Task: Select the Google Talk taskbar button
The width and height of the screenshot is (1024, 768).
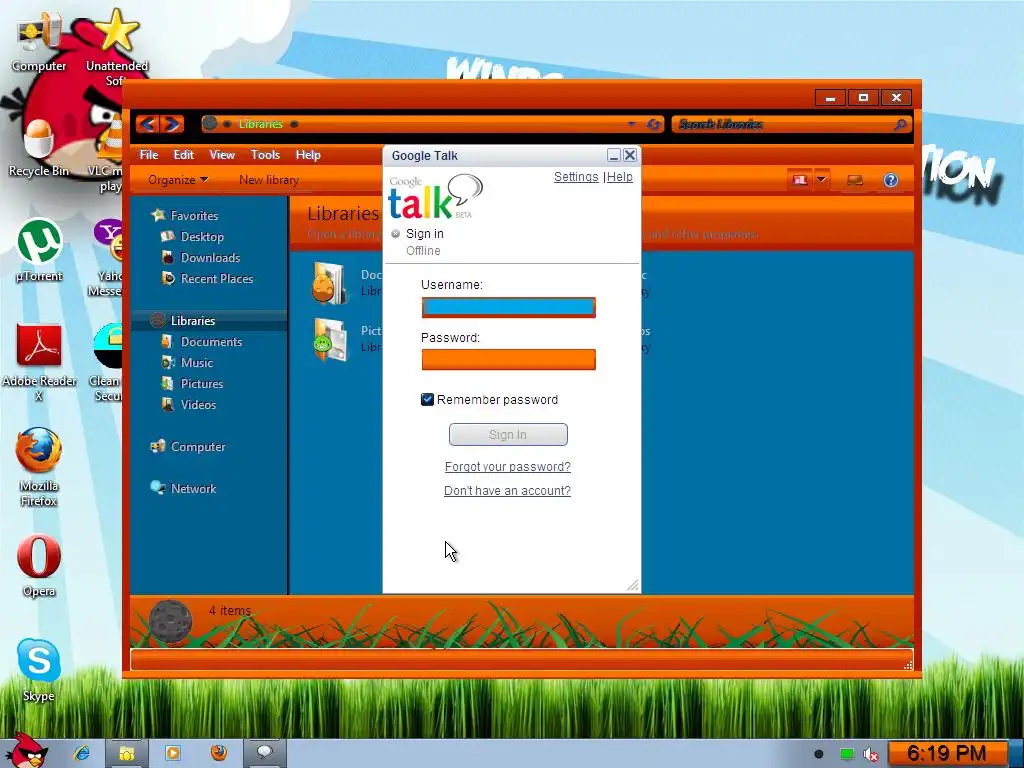Action: click(264, 753)
